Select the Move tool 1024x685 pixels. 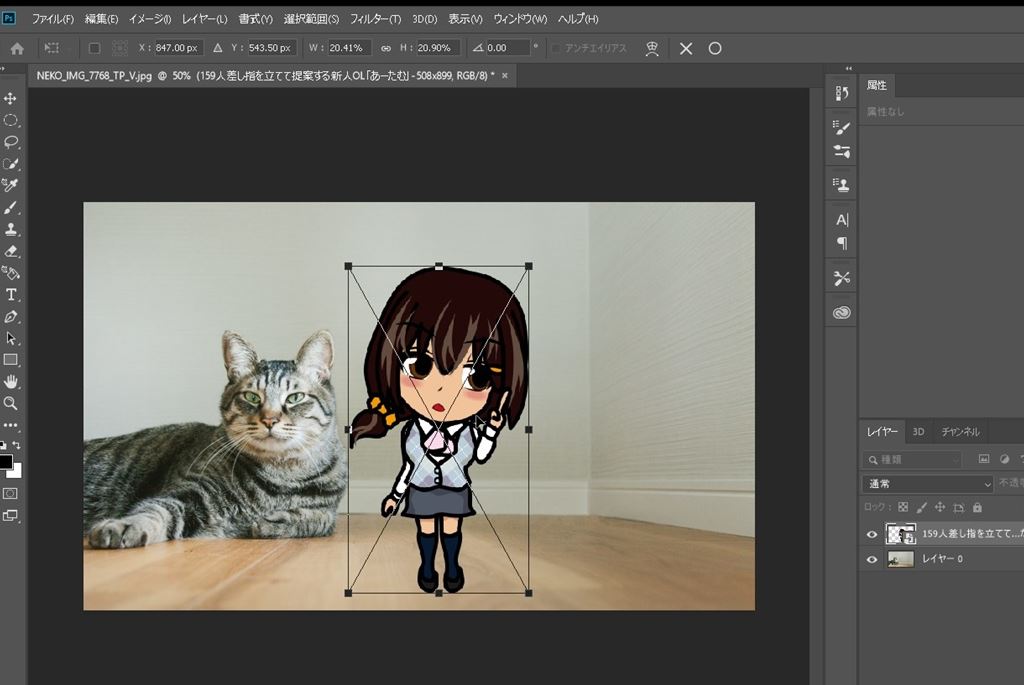(11, 98)
